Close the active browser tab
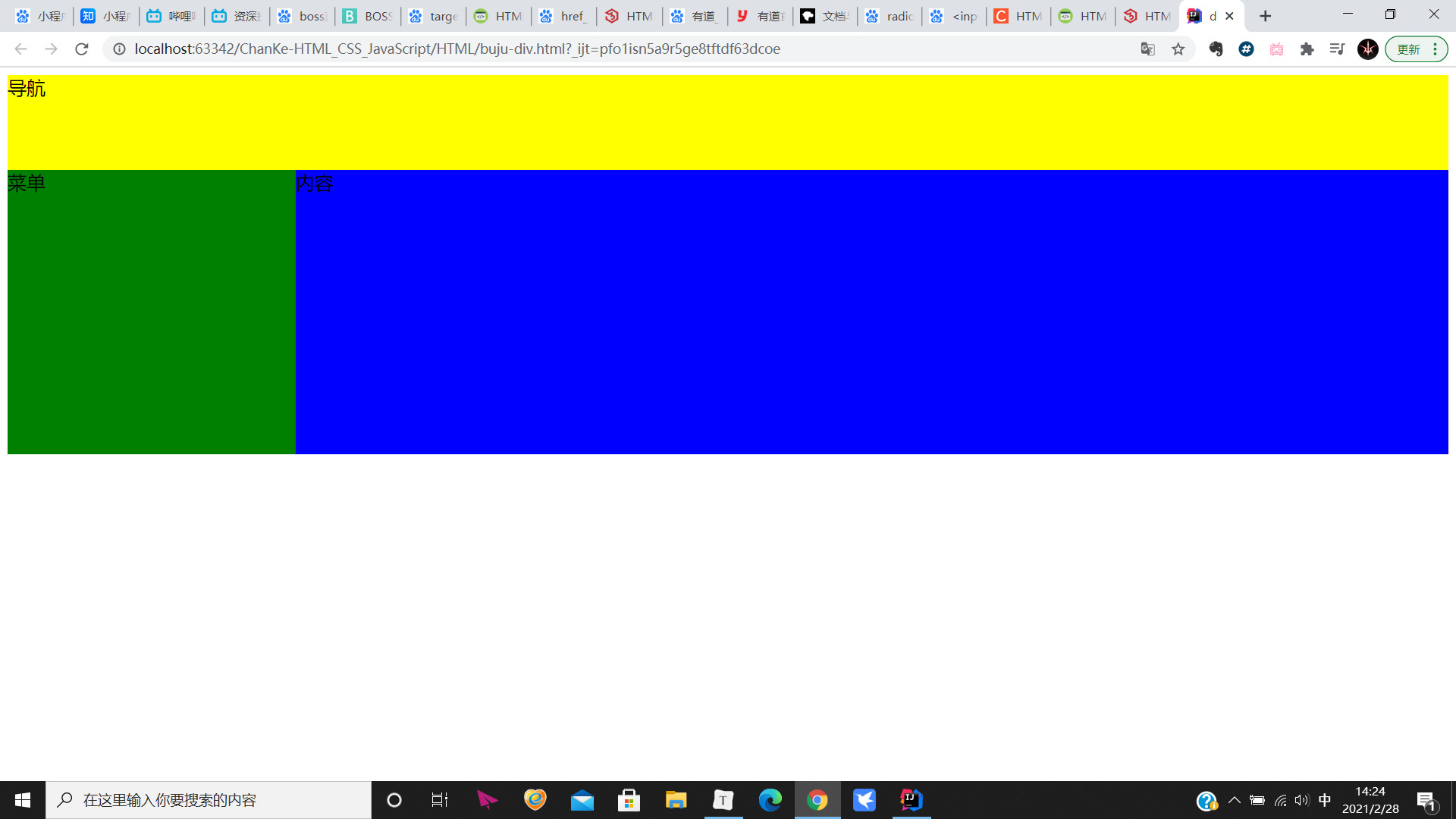Screen dimensions: 1456x819 tap(1229, 16)
